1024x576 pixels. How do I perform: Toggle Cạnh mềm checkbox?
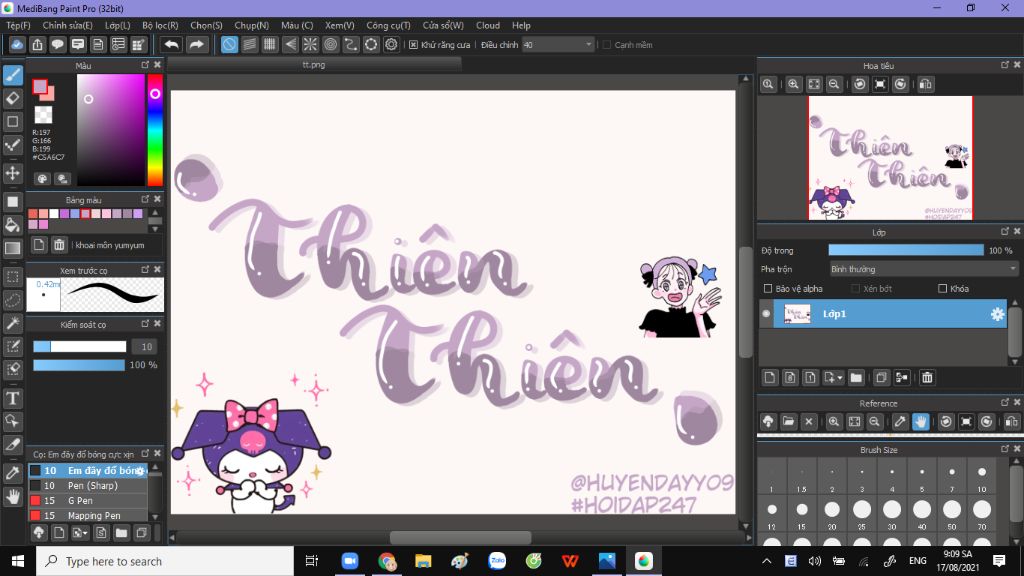[x=607, y=44]
